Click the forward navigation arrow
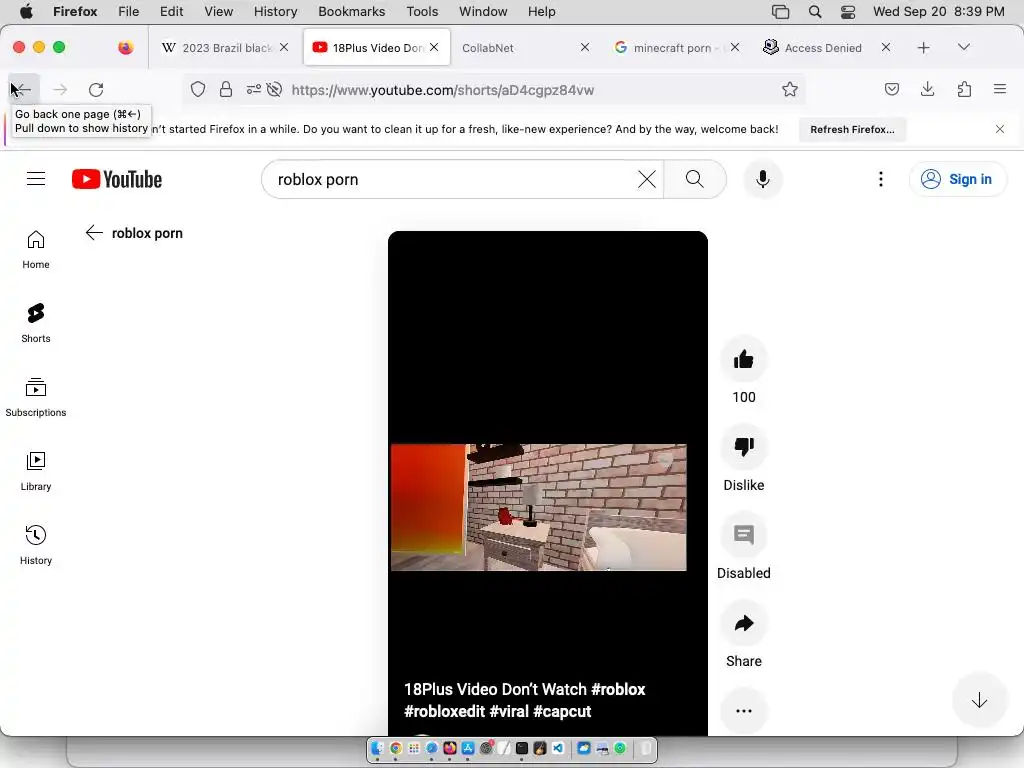Image resolution: width=1024 pixels, height=768 pixels. [x=59, y=90]
